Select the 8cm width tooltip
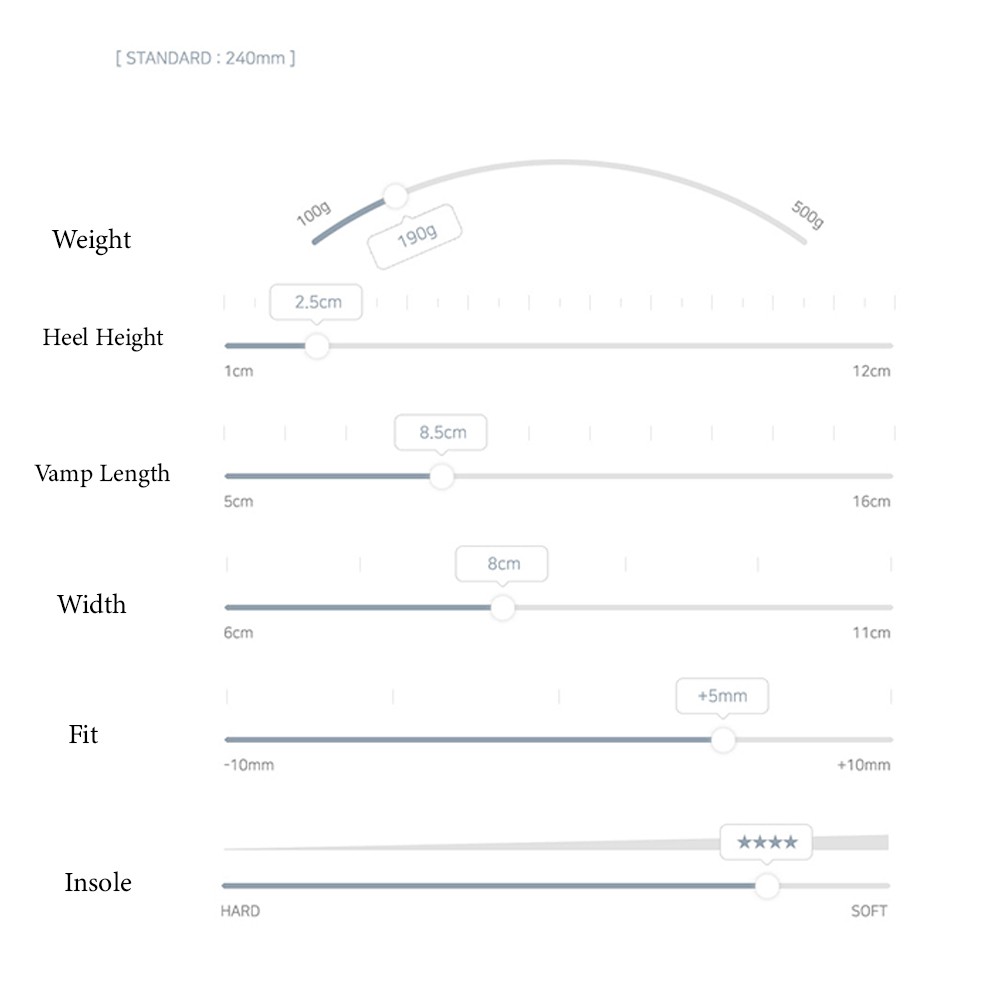This screenshot has width=1000, height=1000. (x=502, y=564)
